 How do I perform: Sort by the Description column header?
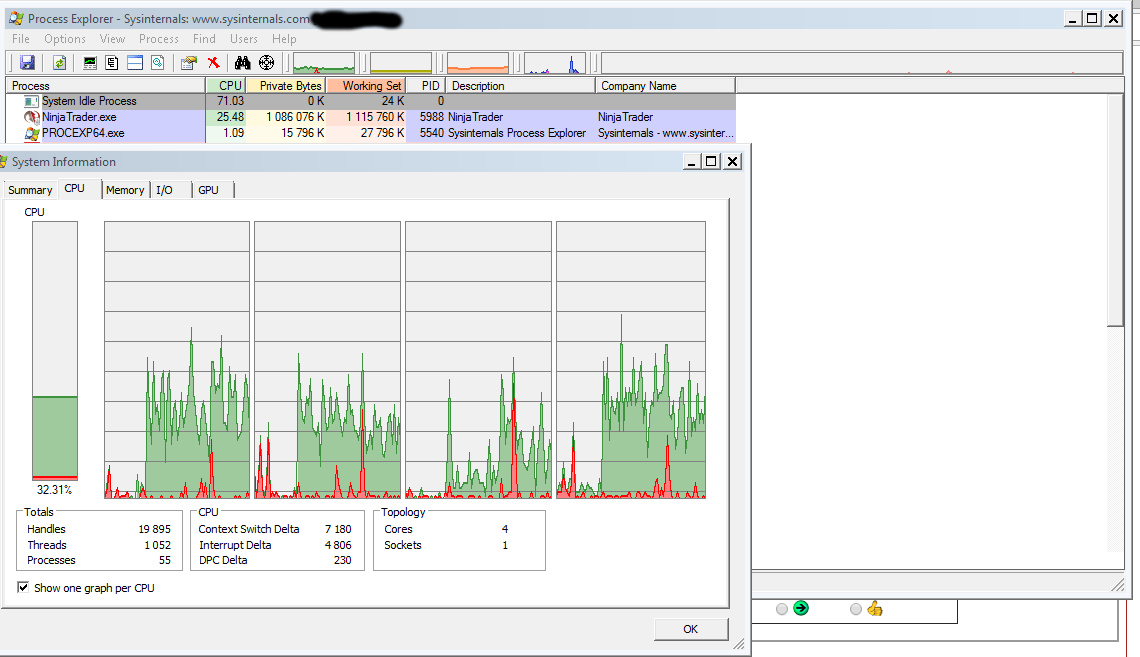(520, 86)
